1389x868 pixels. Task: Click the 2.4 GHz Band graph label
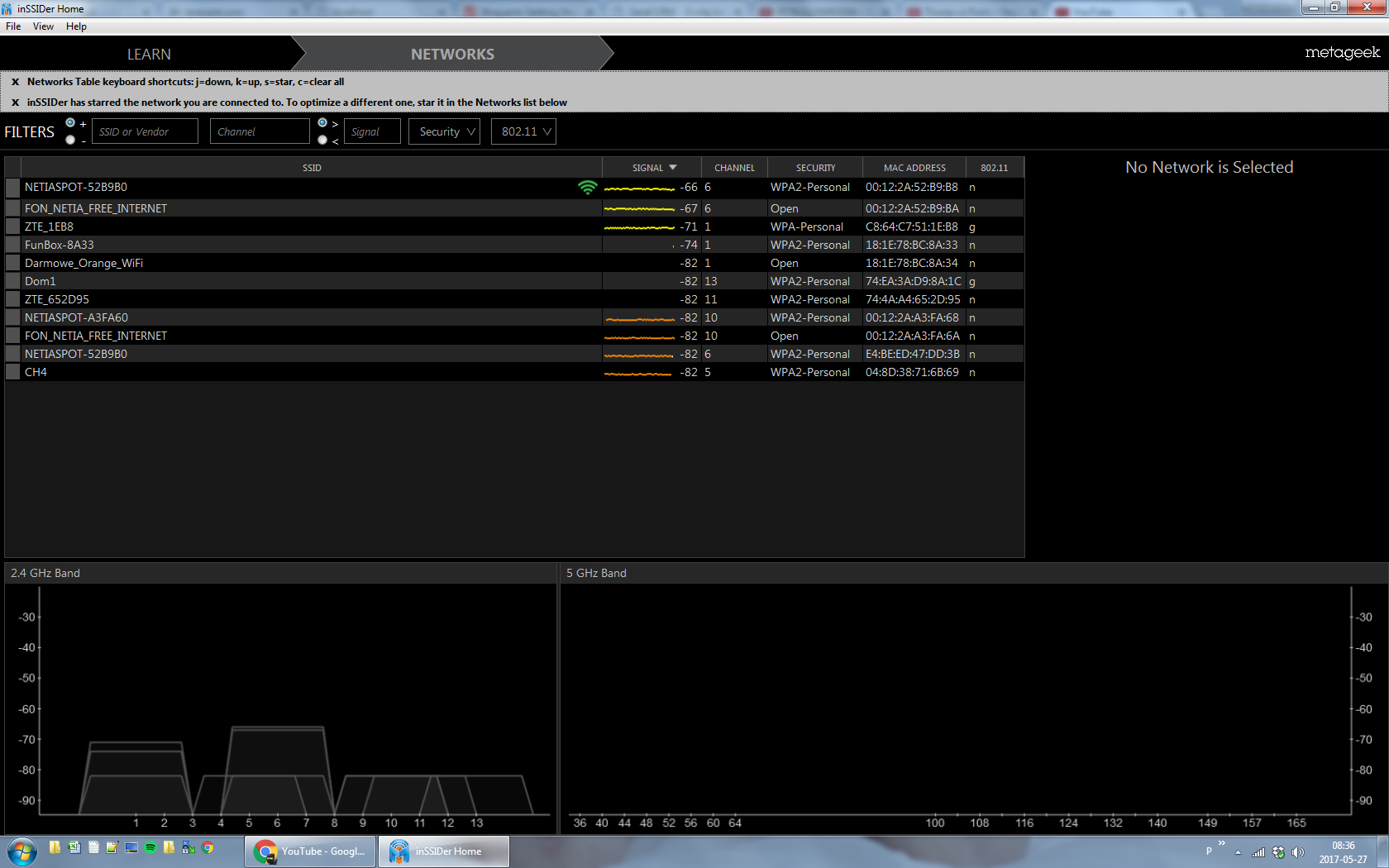[45, 573]
